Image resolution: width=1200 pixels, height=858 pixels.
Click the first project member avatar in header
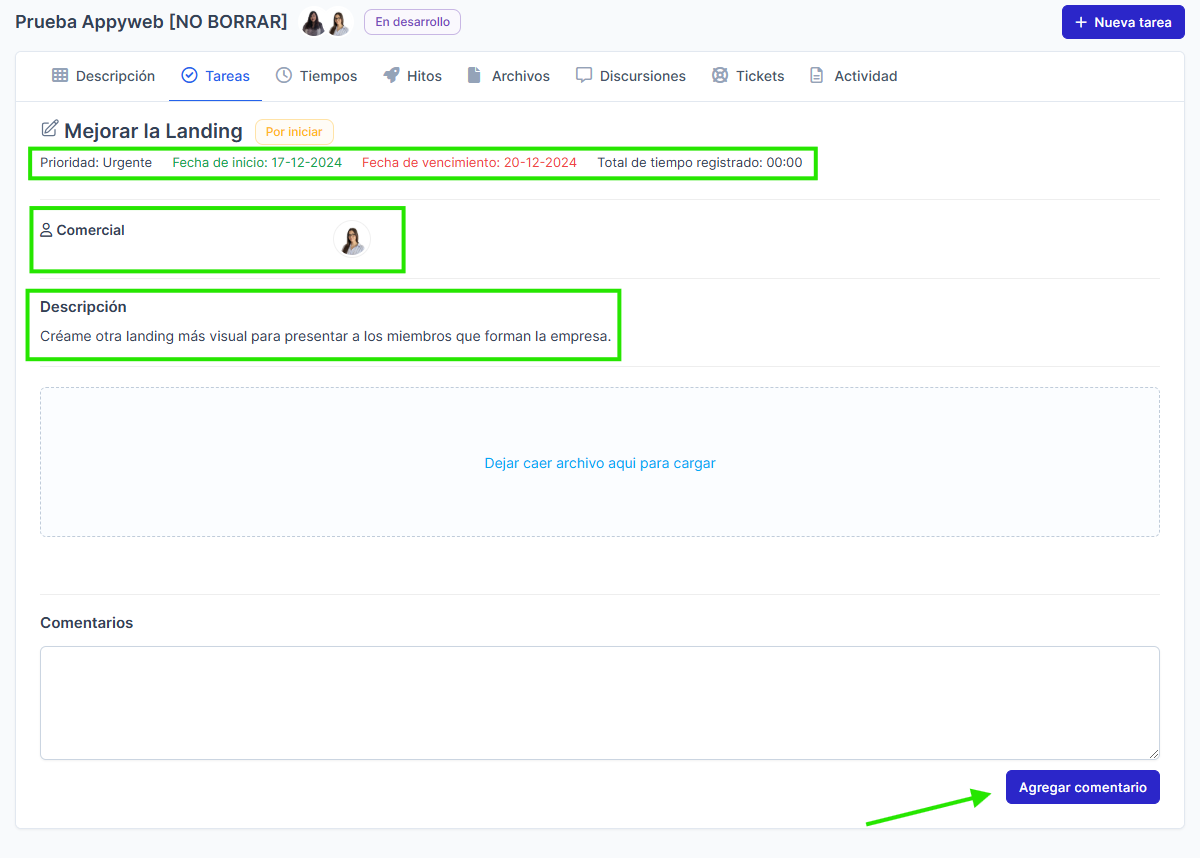pos(314,23)
